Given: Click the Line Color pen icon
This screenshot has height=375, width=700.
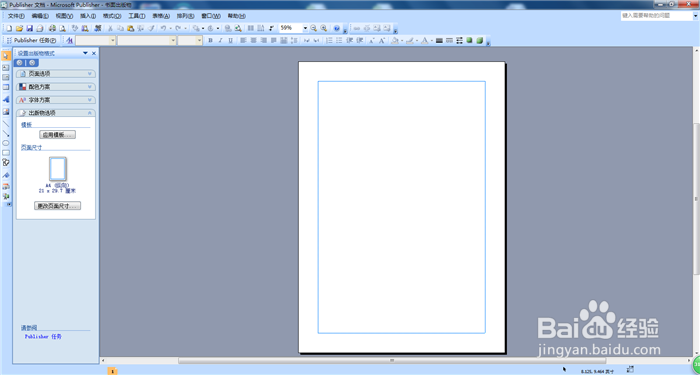Looking at the screenshot, I should point(409,41).
